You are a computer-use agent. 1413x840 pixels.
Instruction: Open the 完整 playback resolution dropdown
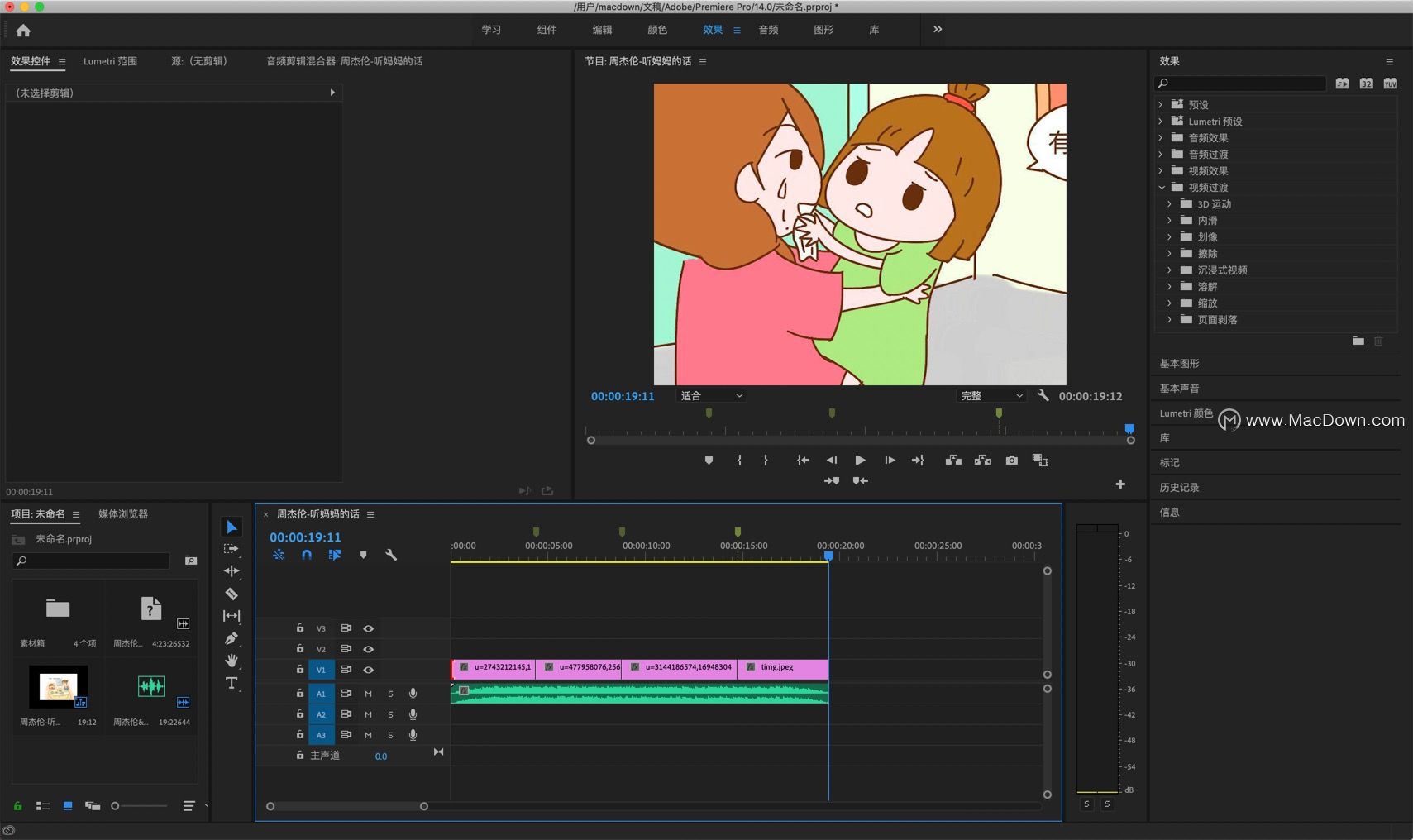(991, 396)
